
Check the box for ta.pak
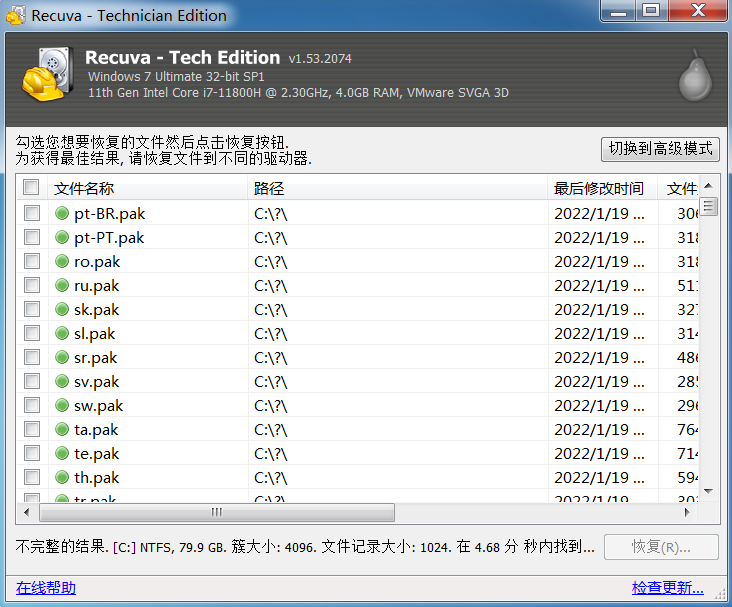pyautogui.click(x=32, y=429)
